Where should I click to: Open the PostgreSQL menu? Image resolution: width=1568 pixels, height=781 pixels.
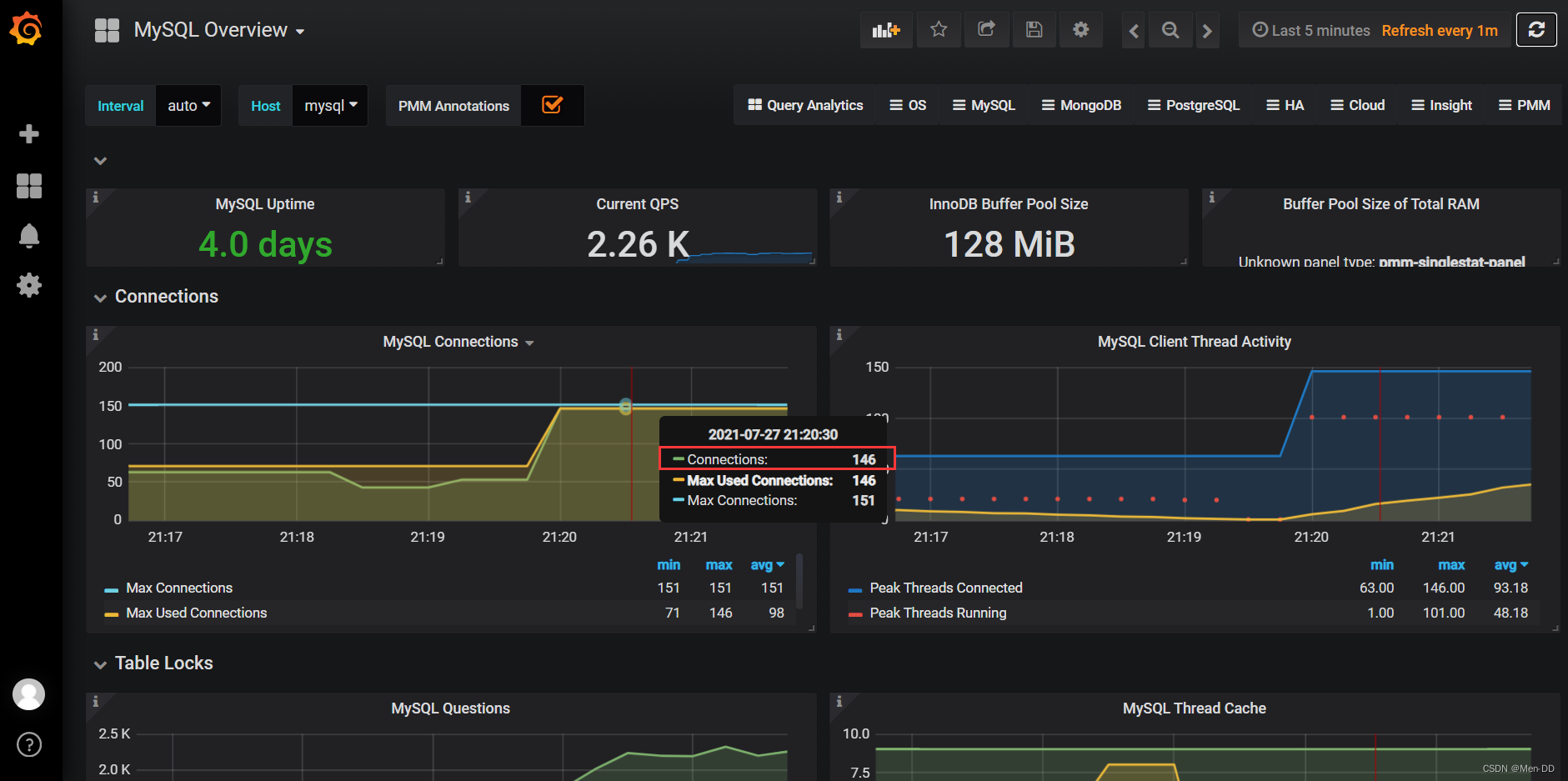click(1194, 105)
